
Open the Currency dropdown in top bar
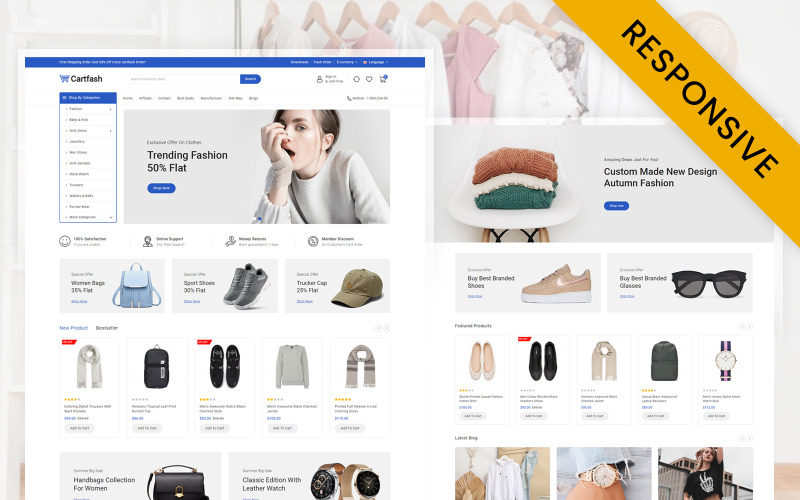coord(347,62)
